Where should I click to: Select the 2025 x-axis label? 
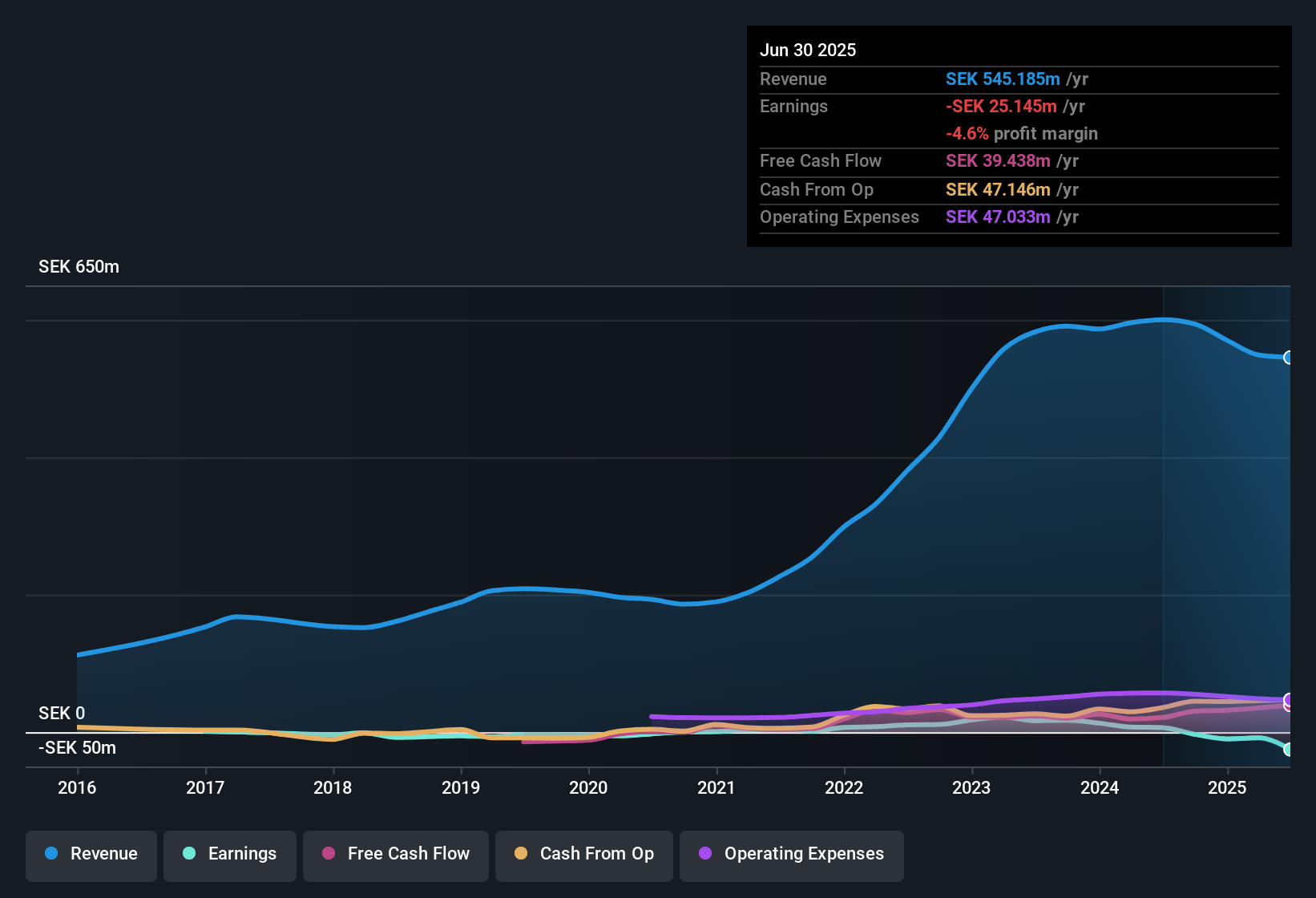tap(1227, 788)
